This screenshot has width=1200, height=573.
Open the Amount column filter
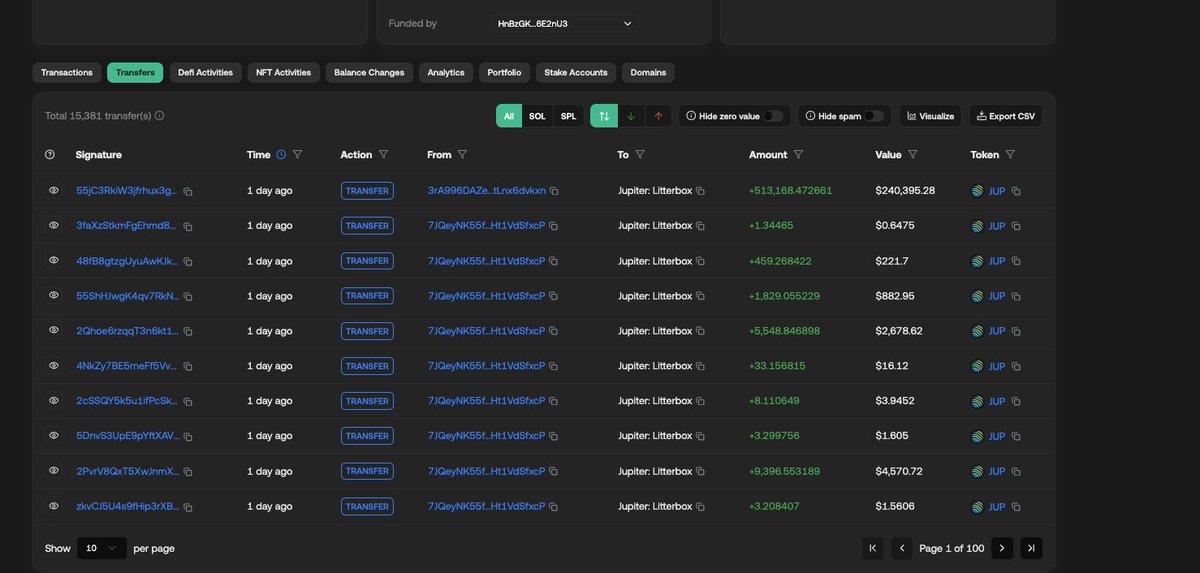[x=798, y=155]
